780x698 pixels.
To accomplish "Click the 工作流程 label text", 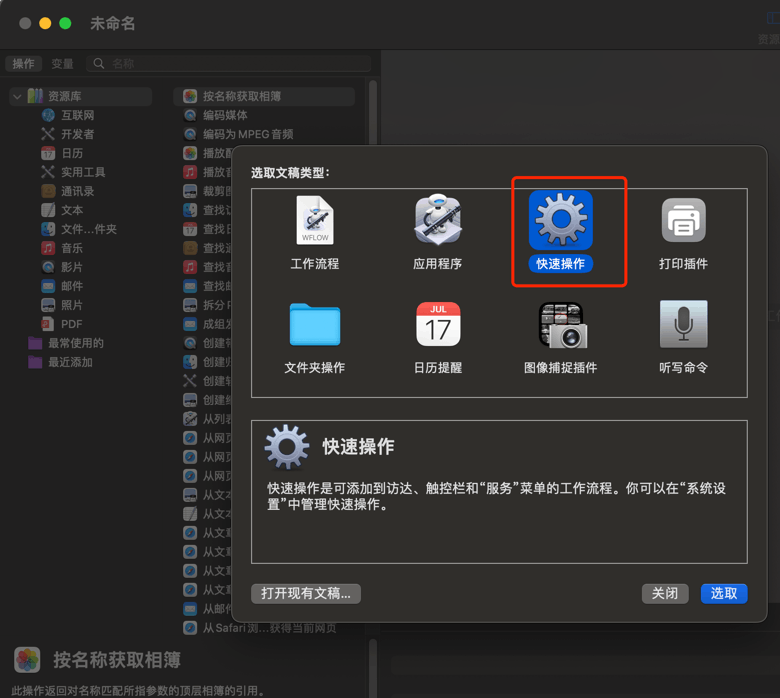I will click(315, 264).
